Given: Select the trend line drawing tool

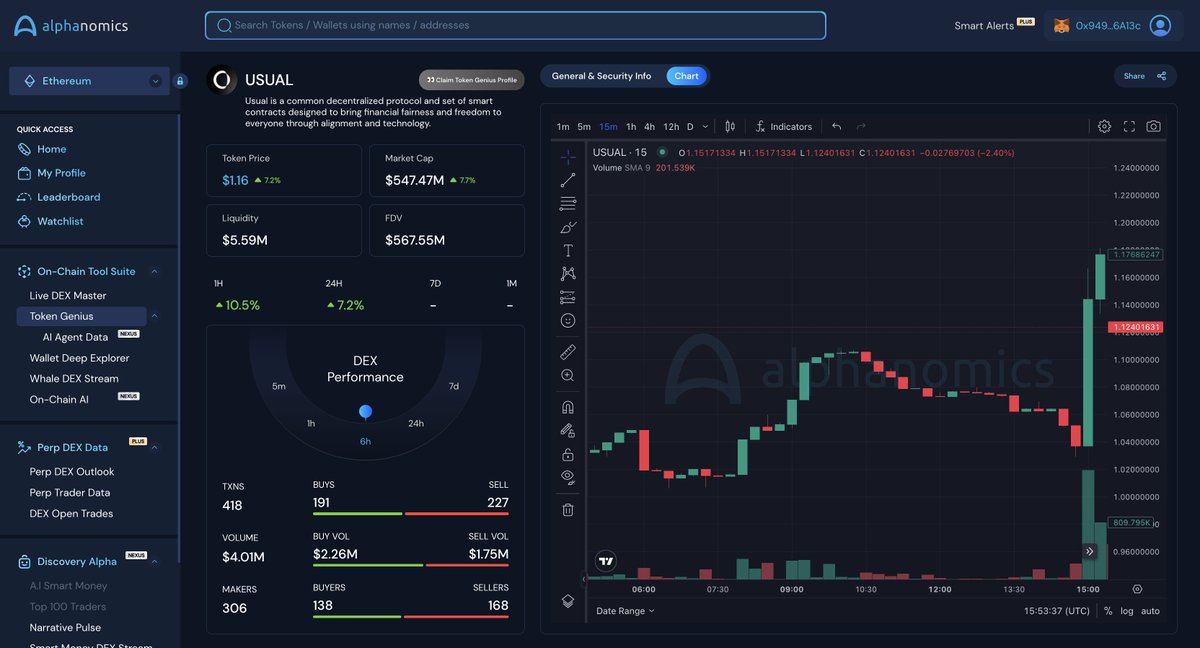Looking at the screenshot, I should [568, 180].
